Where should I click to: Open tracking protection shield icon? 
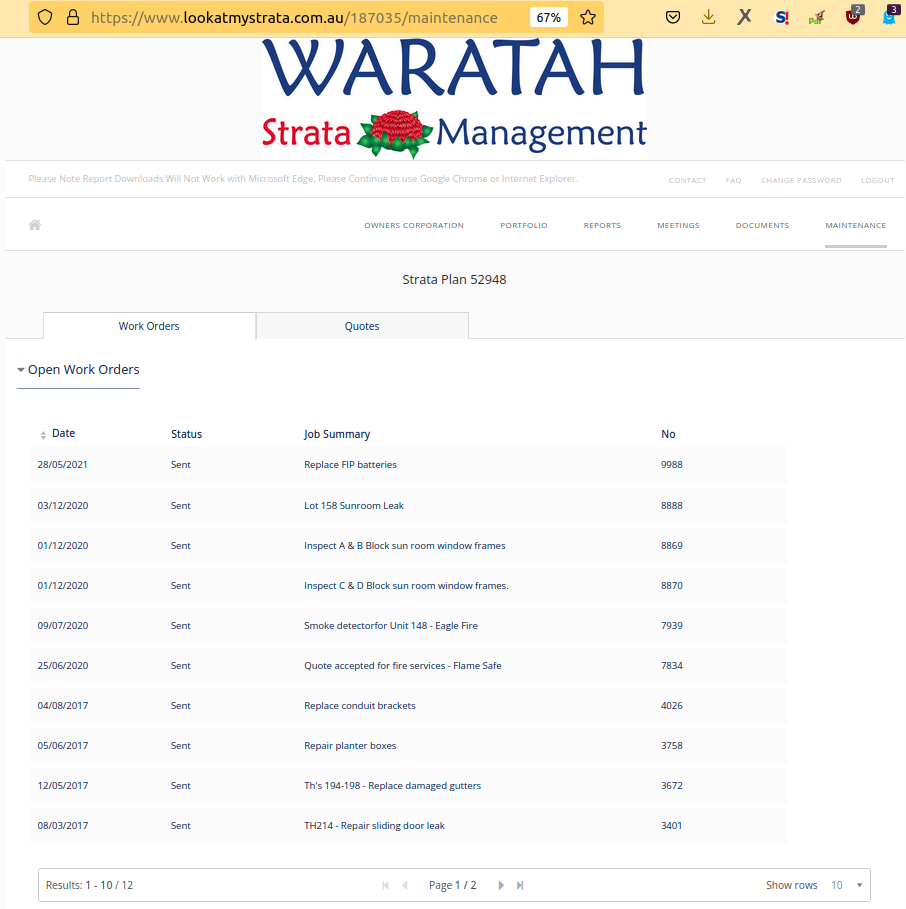coord(44,17)
